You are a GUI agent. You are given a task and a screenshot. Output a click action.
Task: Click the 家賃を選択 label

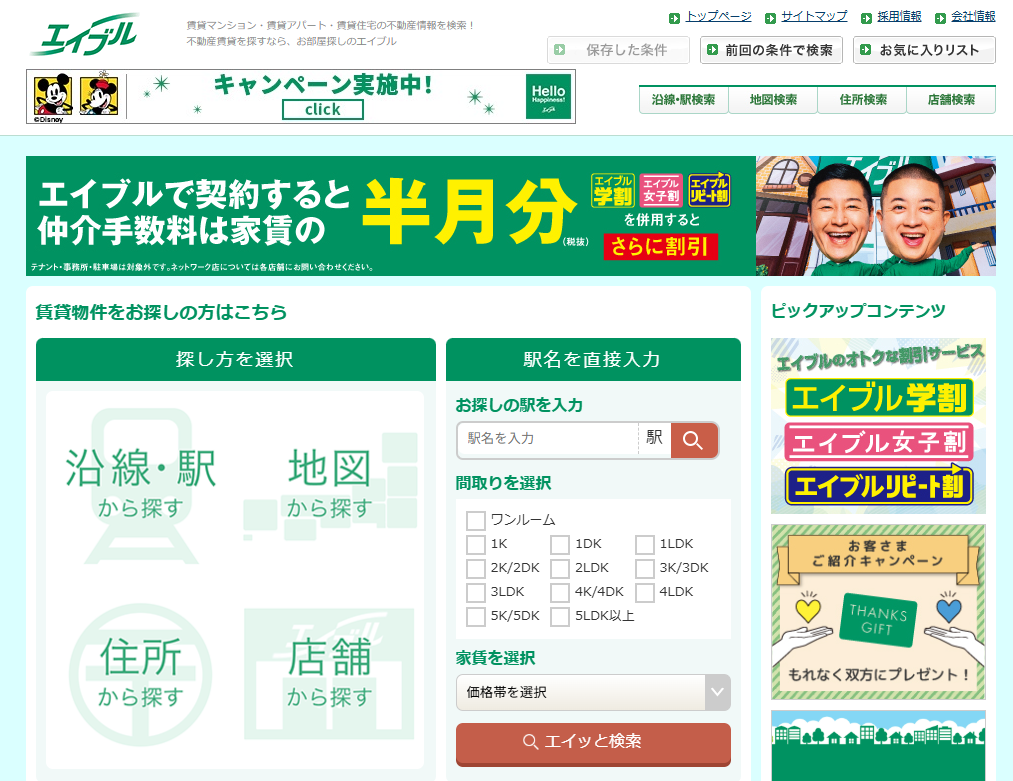(496, 658)
